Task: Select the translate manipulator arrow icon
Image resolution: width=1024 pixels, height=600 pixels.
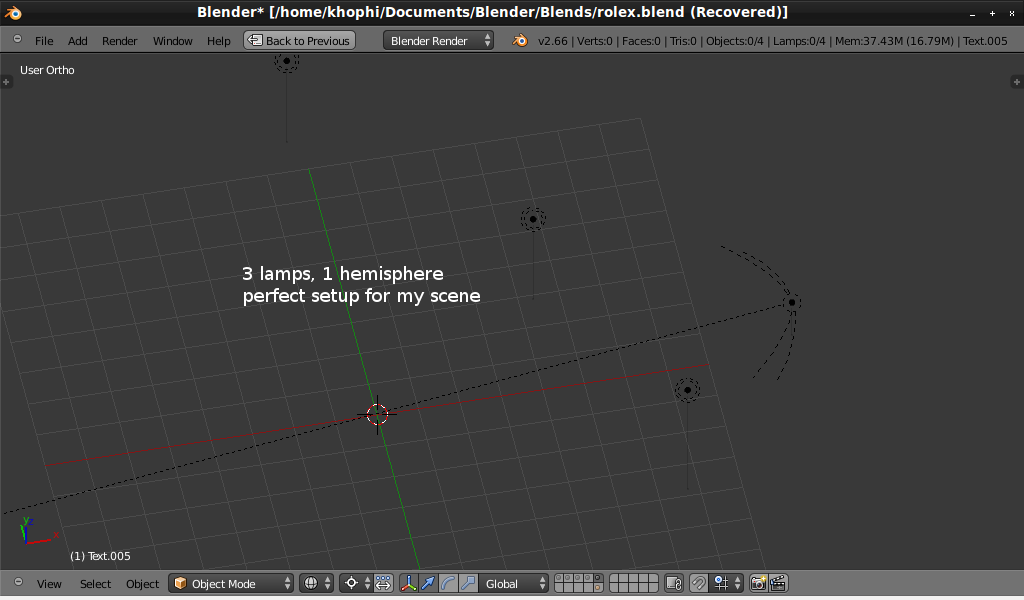Action: [428, 583]
